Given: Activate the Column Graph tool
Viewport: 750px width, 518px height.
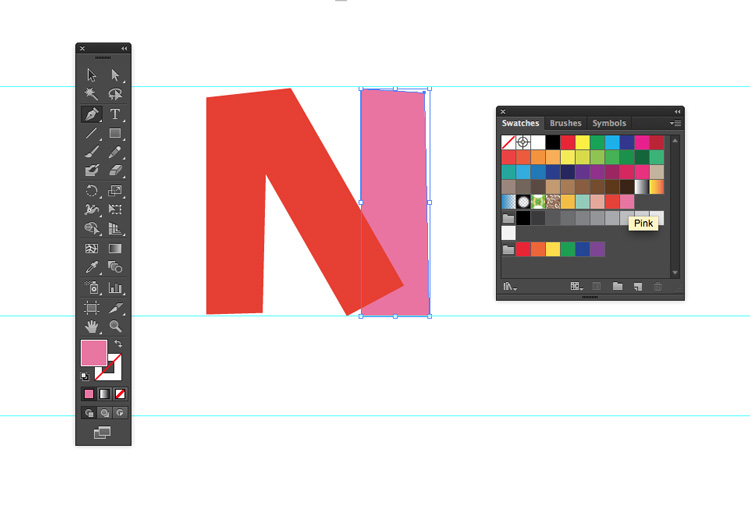Looking at the screenshot, I should click(115, 287).
